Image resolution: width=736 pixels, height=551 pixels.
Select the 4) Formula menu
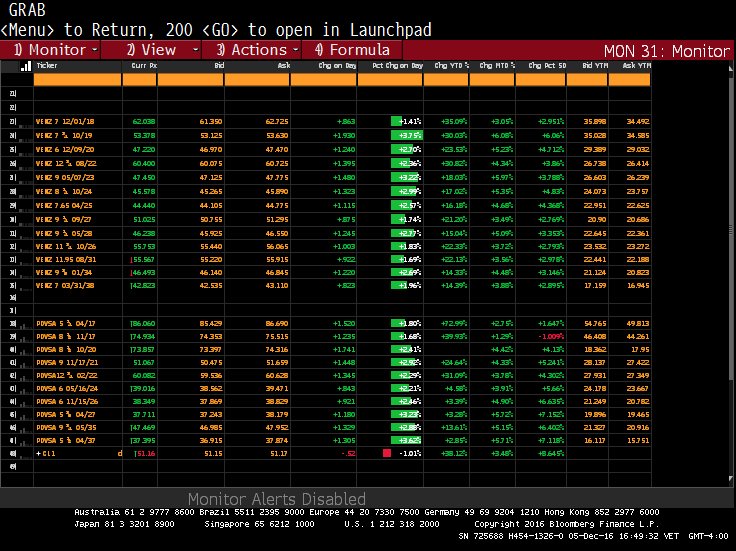coord(352,50)
